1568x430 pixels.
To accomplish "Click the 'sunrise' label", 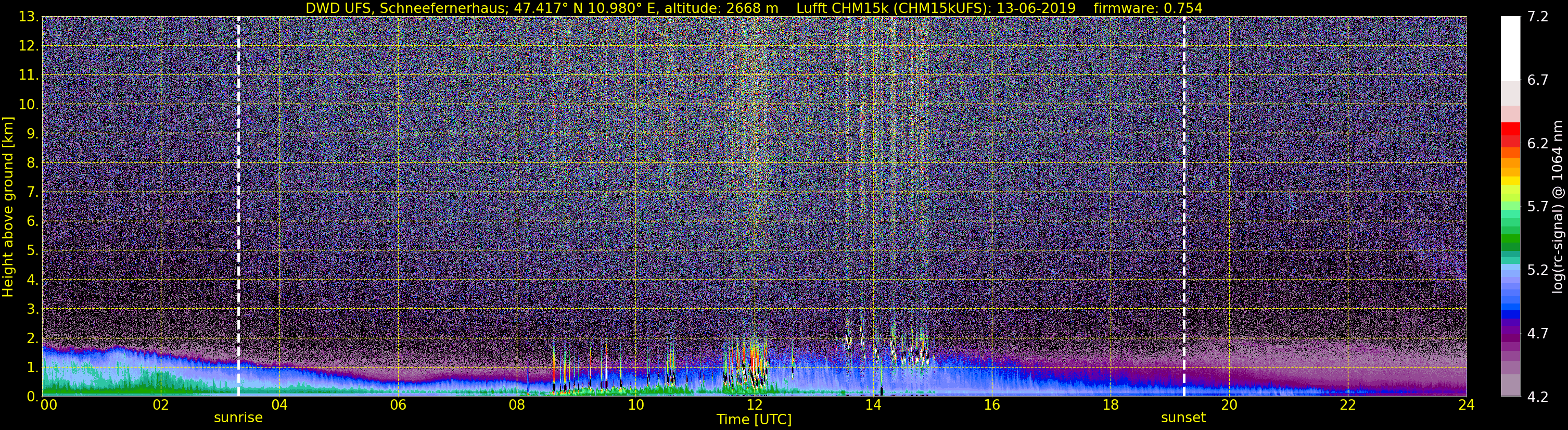I will coord(238,418).
